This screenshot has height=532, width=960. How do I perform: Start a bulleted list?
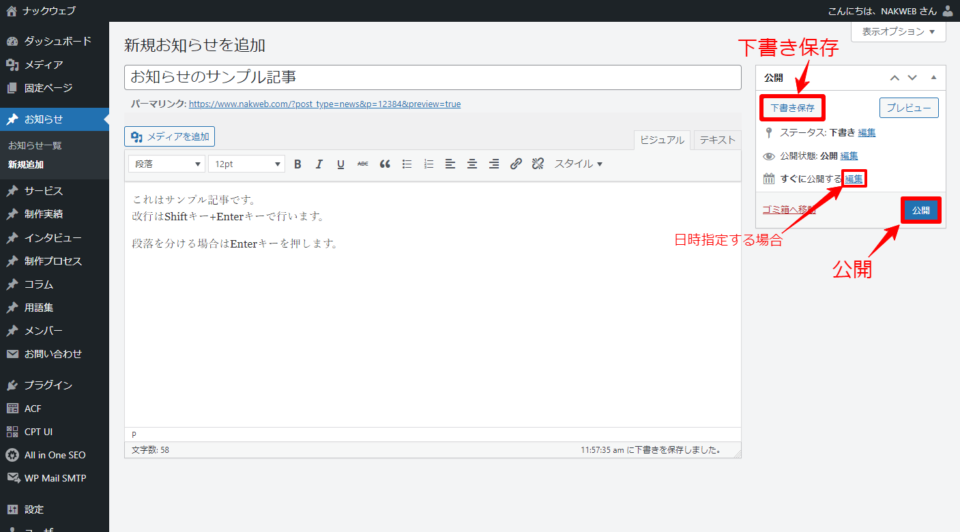tap(407, 164)
